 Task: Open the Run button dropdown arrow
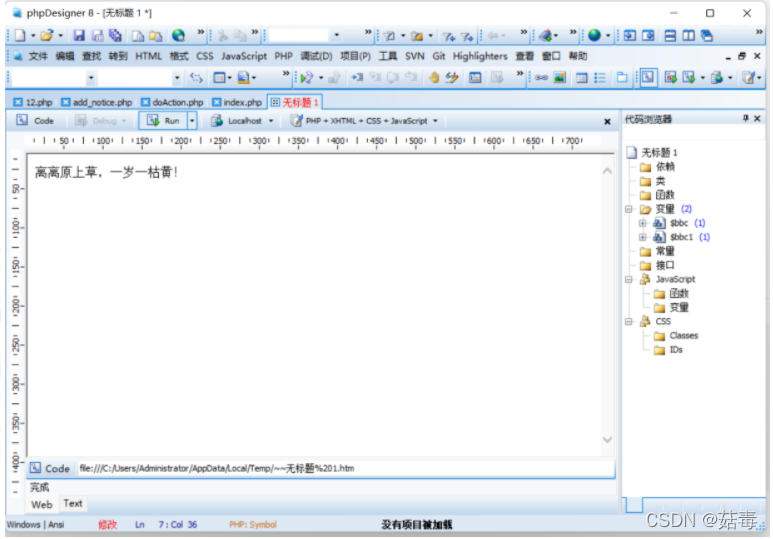(192, 121)
